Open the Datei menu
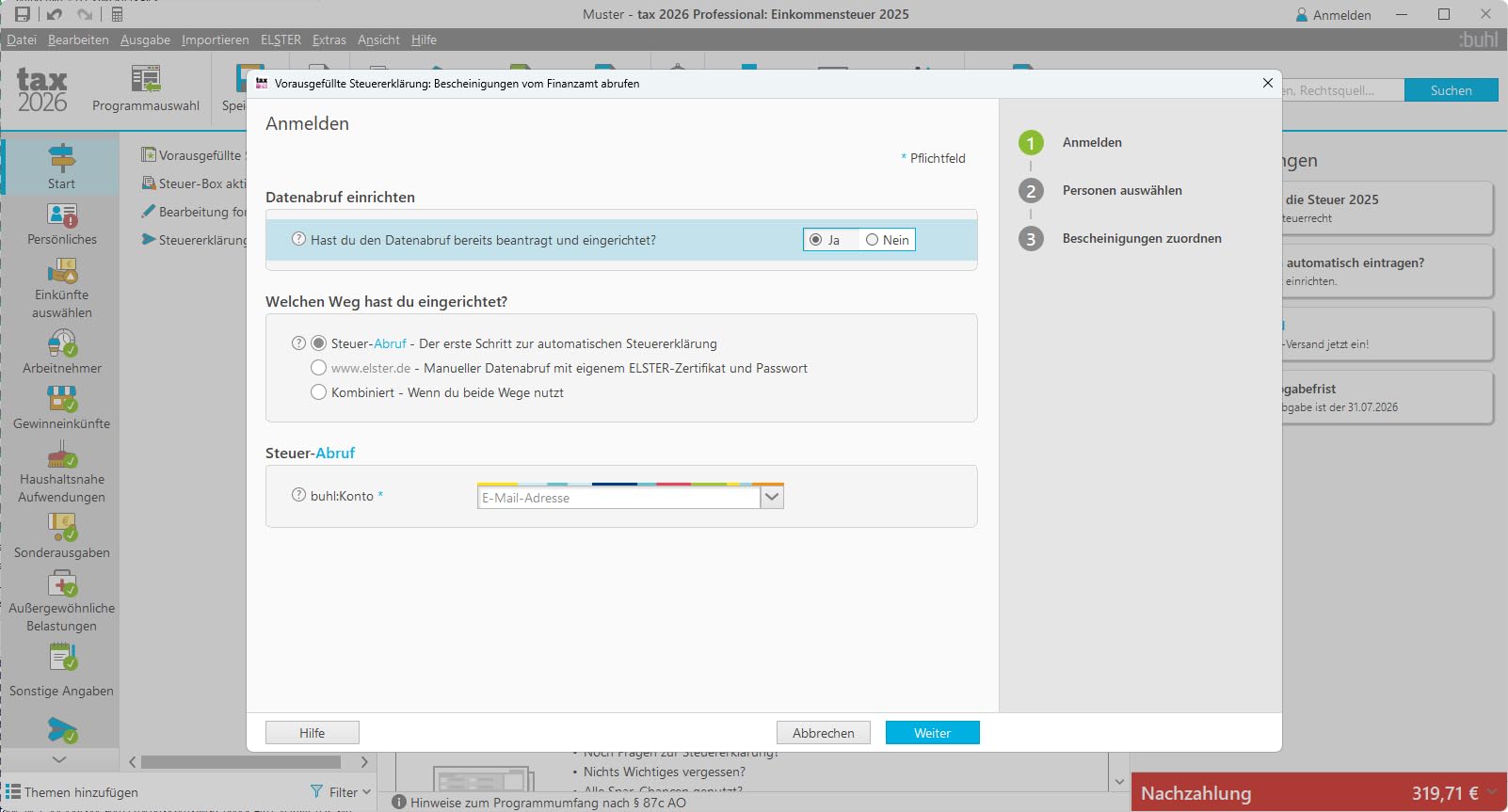The image size is (1508, 812). click(x=22, y=40)
